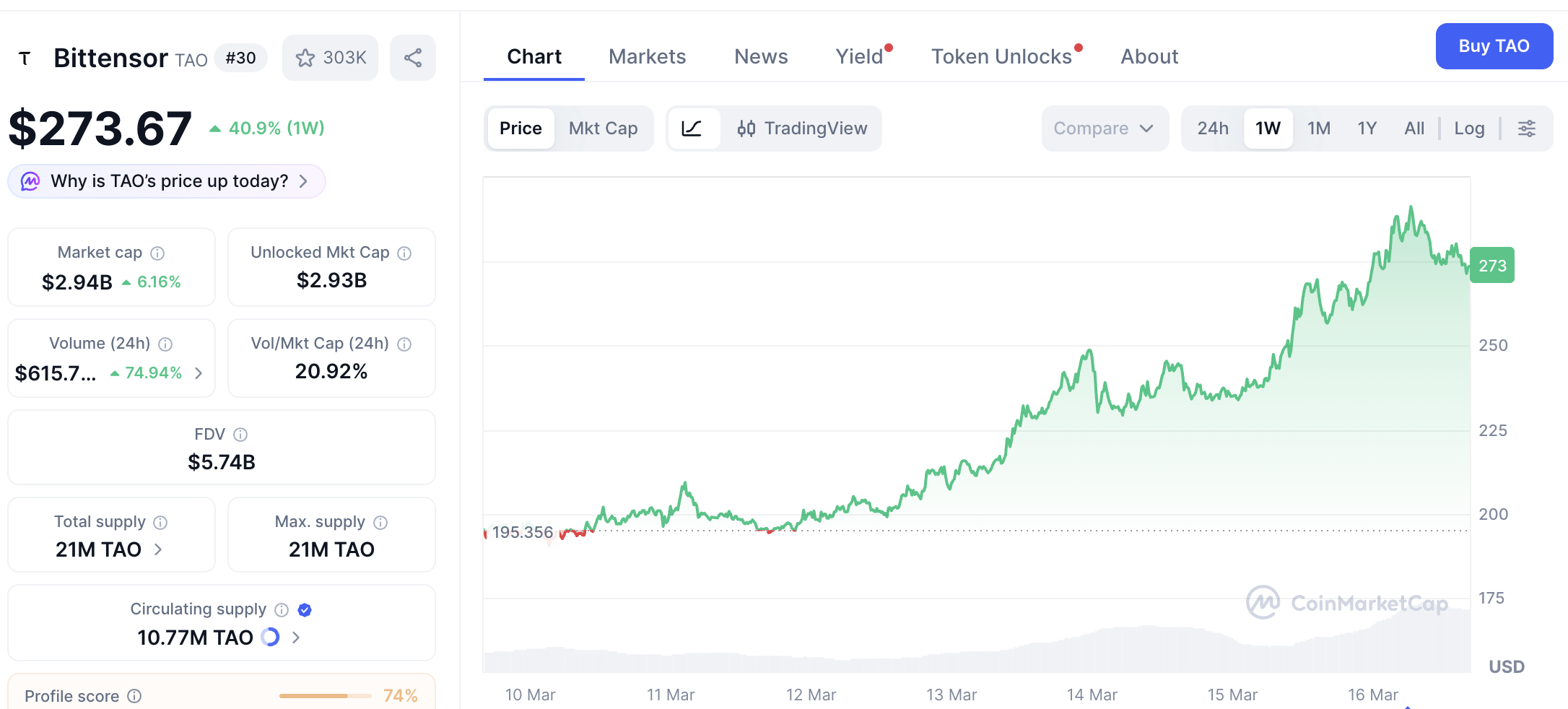
Task: Show Total supply info icon
Action: tap(160, 522)
